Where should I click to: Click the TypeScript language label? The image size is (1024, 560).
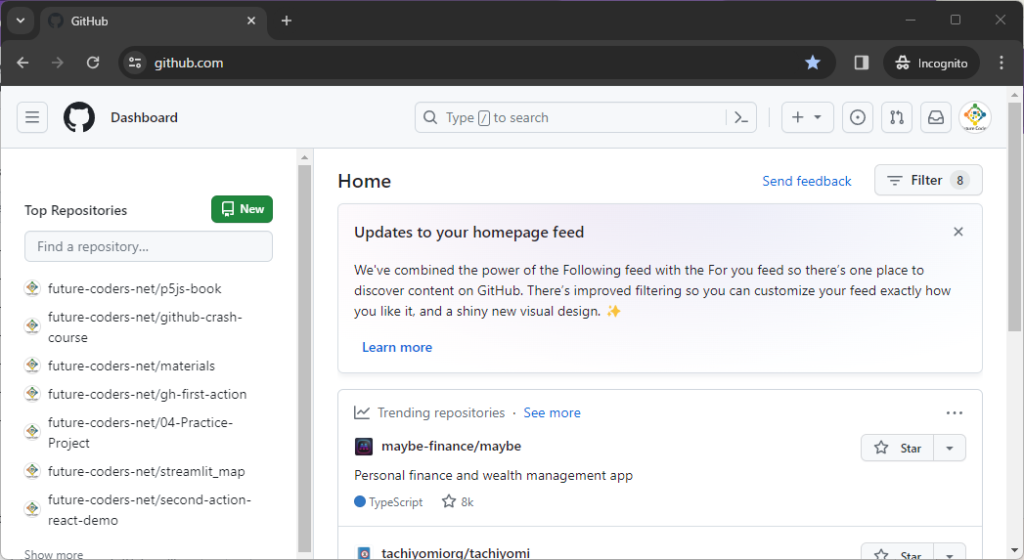(x=389, y=502)
